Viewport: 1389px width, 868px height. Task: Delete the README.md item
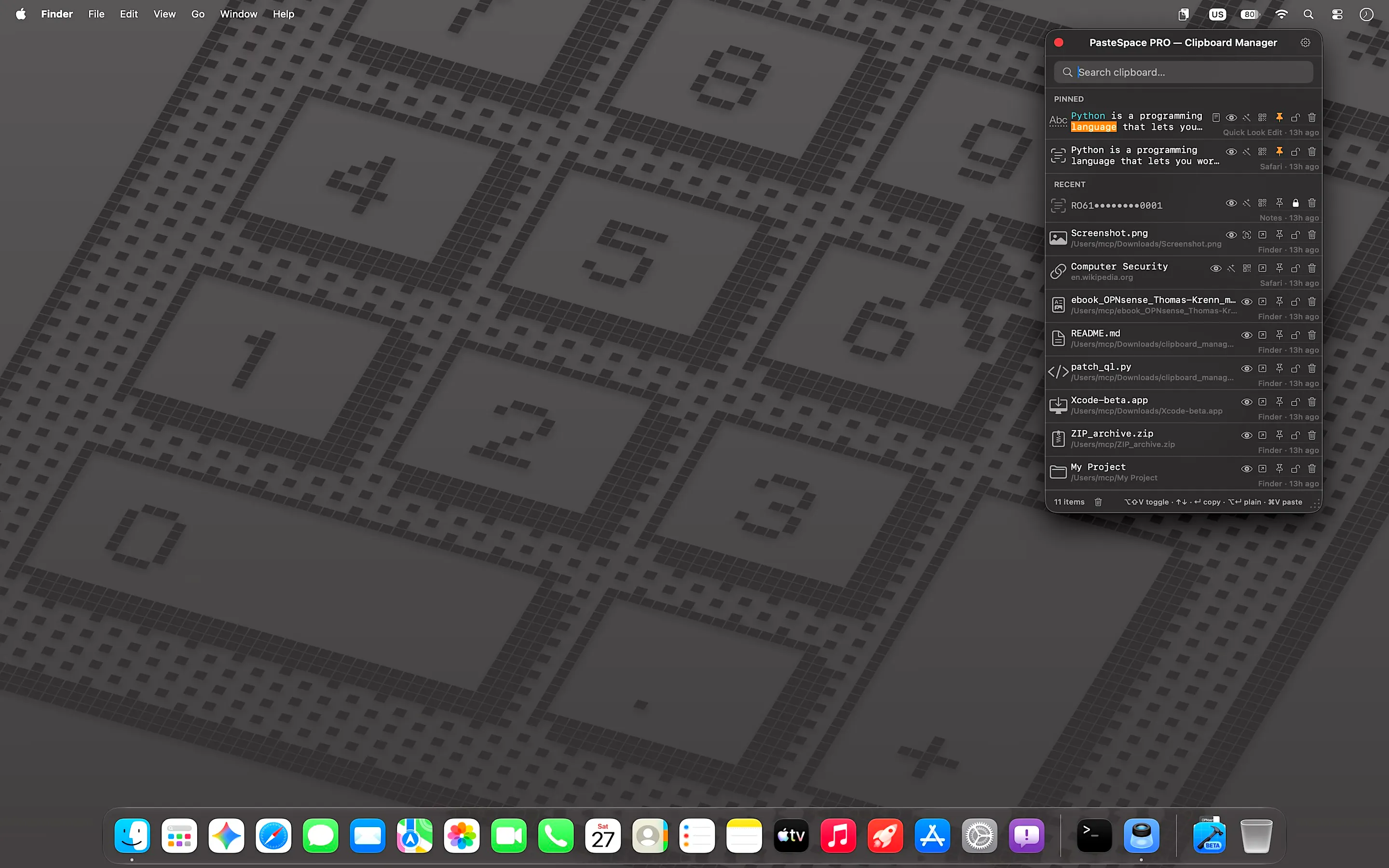(x=1312, y=335)
